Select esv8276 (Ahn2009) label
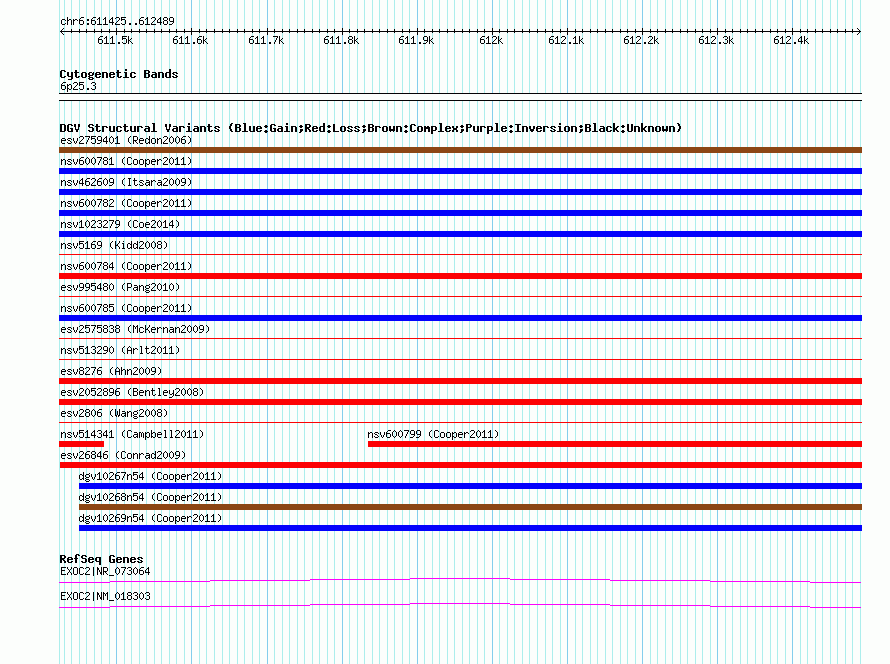This screenshot has width=890, height=664. [x=111, y=371]
